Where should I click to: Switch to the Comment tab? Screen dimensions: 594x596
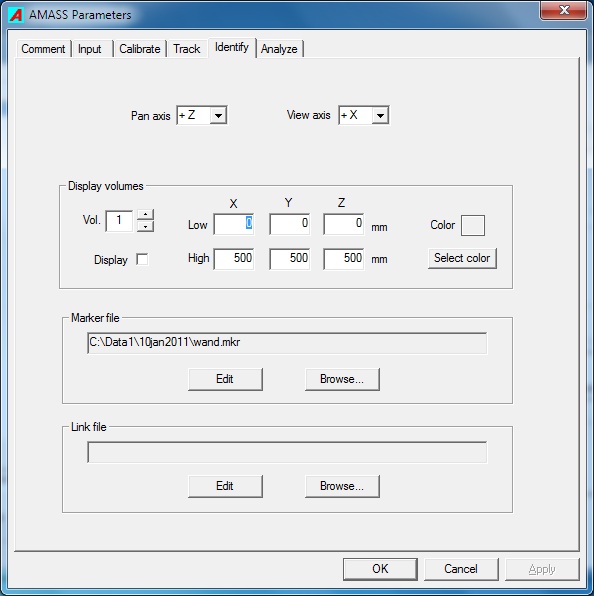pos(43,49)
